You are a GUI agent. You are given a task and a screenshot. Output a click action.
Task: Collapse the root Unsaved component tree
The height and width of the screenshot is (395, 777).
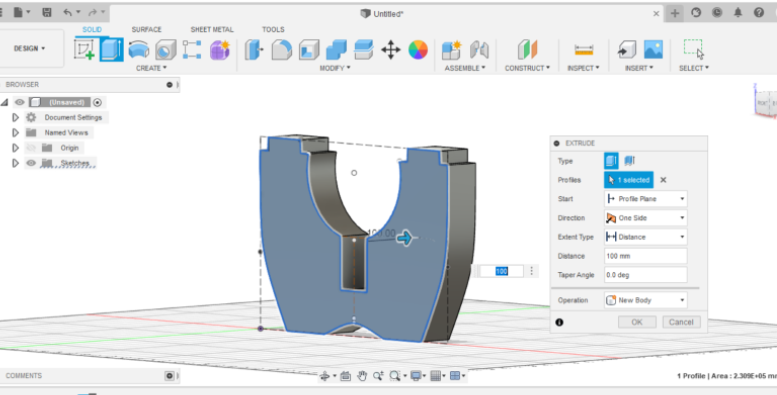click(x=5, y=103)
